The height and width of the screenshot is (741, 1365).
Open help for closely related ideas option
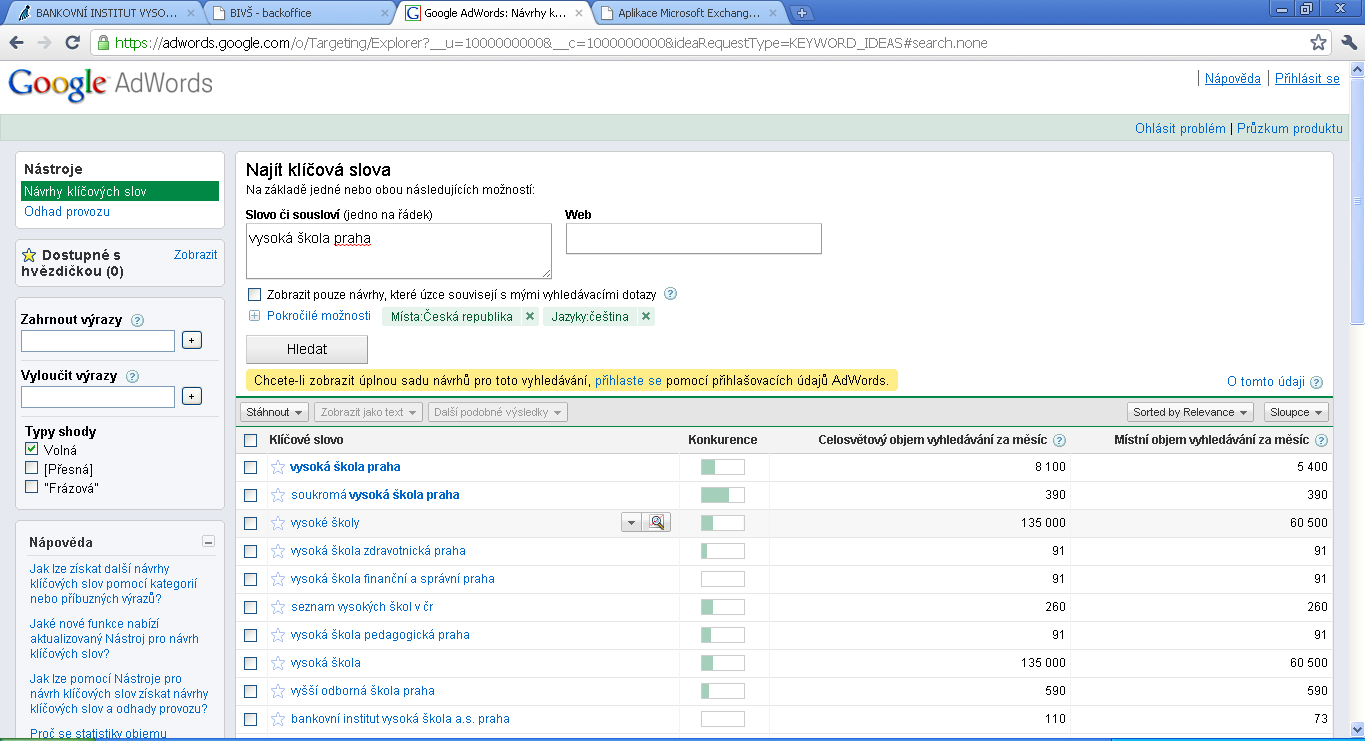[x=670, y=294]
